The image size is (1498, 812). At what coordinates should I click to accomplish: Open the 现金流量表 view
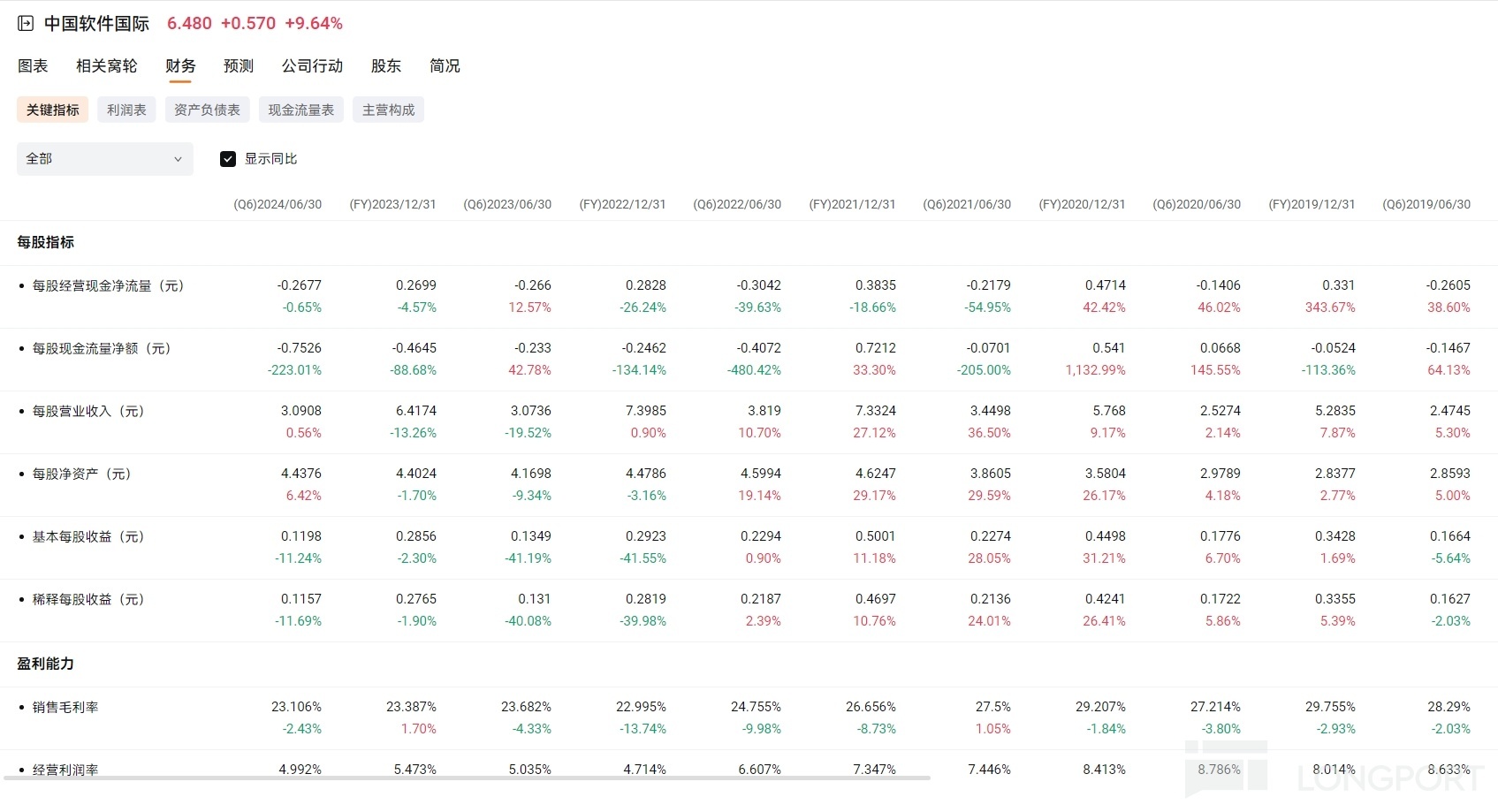pyautogui.click(x=301, y=110)
